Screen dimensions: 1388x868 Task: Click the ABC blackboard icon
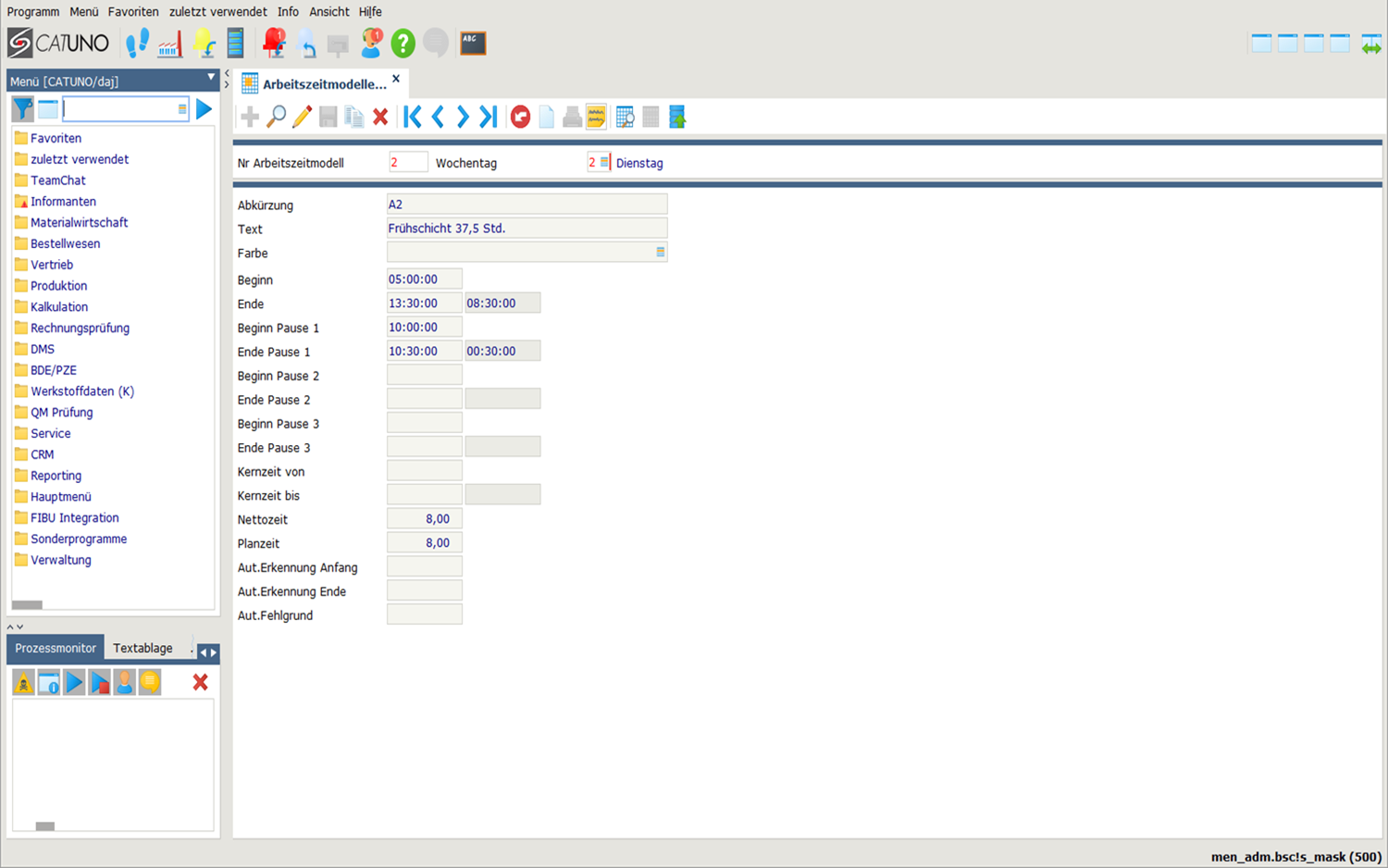pos(473,43)
